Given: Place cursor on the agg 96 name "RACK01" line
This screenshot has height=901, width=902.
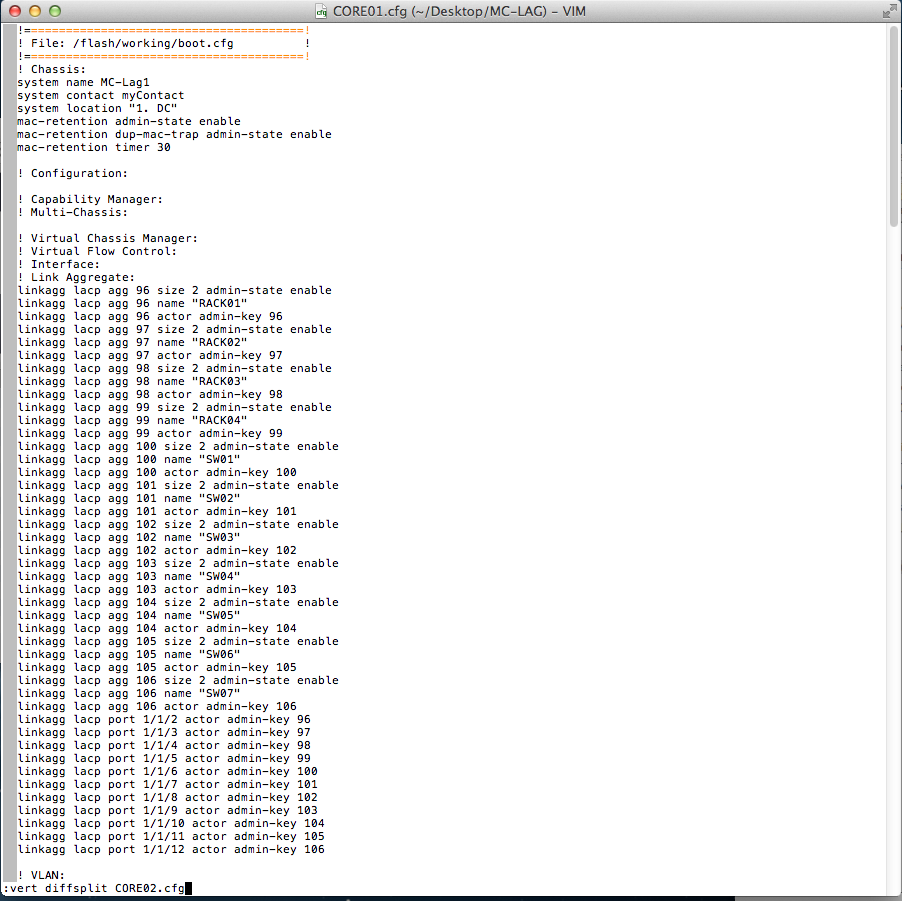Looking at the screenshot, I should [x=132, y=304].
